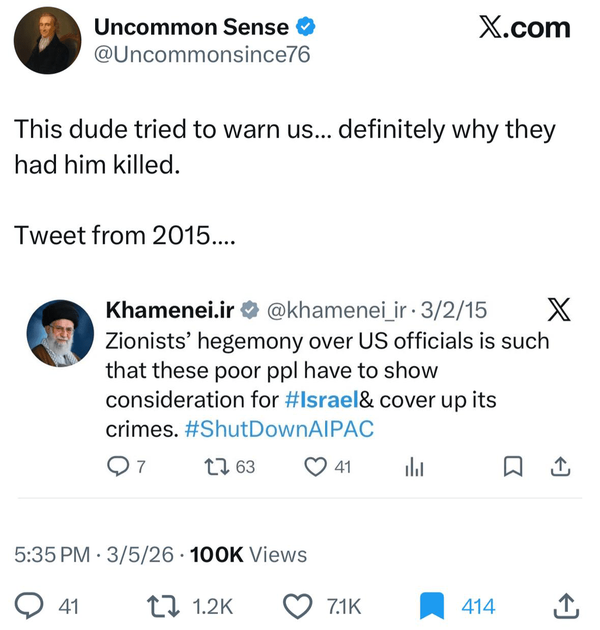Like the quoted tweet with 41 likes
600x630 pixels.
(315, 466)
